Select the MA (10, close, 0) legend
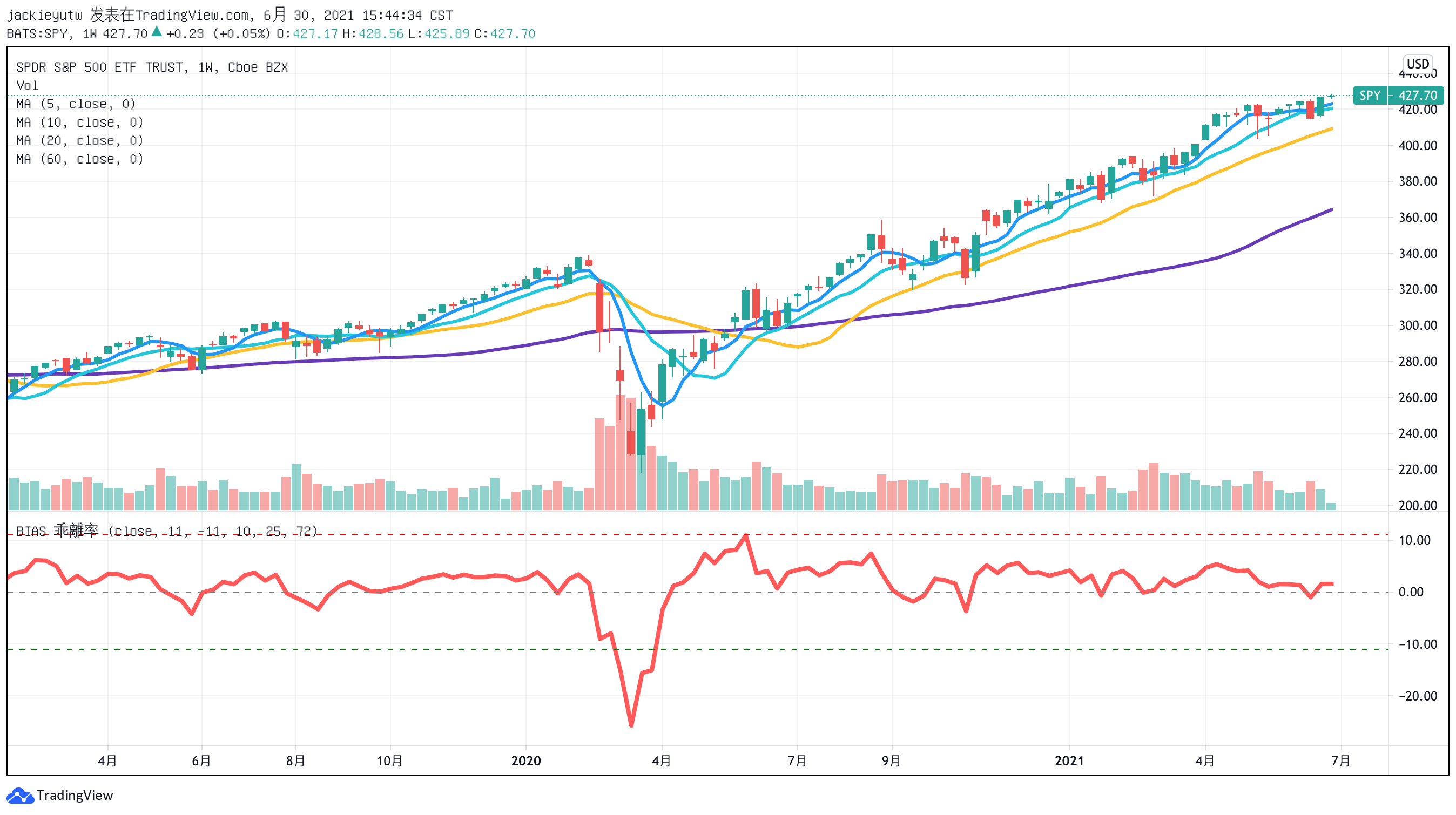The width and height of the screenshot is (1456, 815). 80,123
